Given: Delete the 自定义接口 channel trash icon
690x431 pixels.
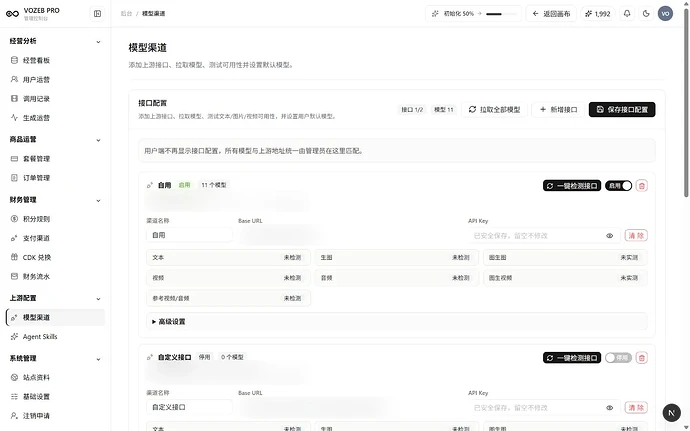Looking at the screenshot, I should click(642, 358).
